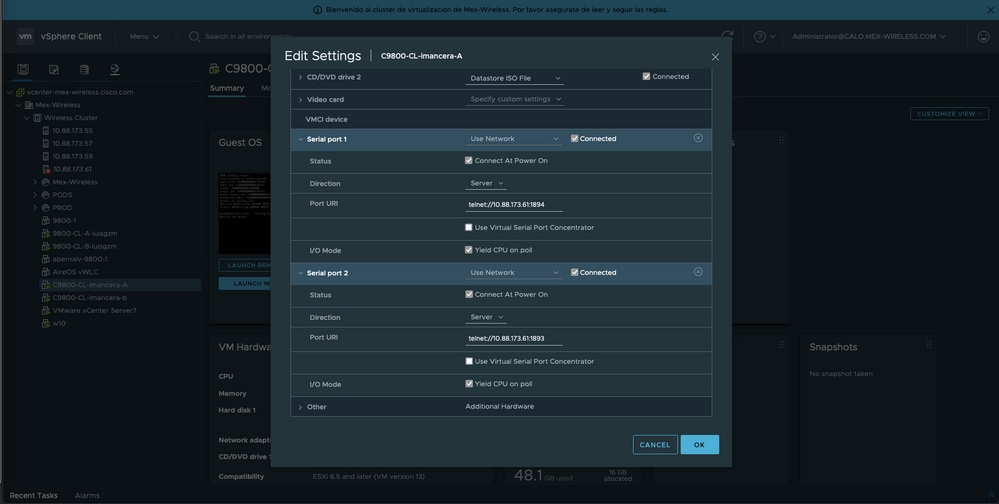Expand the PODS folder in tree
Viewport: 999px width, 504px height.
click(x=35, y=195)
